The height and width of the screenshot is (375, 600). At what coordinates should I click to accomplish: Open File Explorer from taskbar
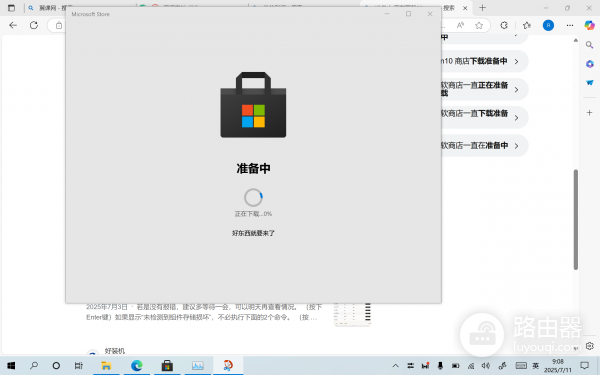(106, 366)
